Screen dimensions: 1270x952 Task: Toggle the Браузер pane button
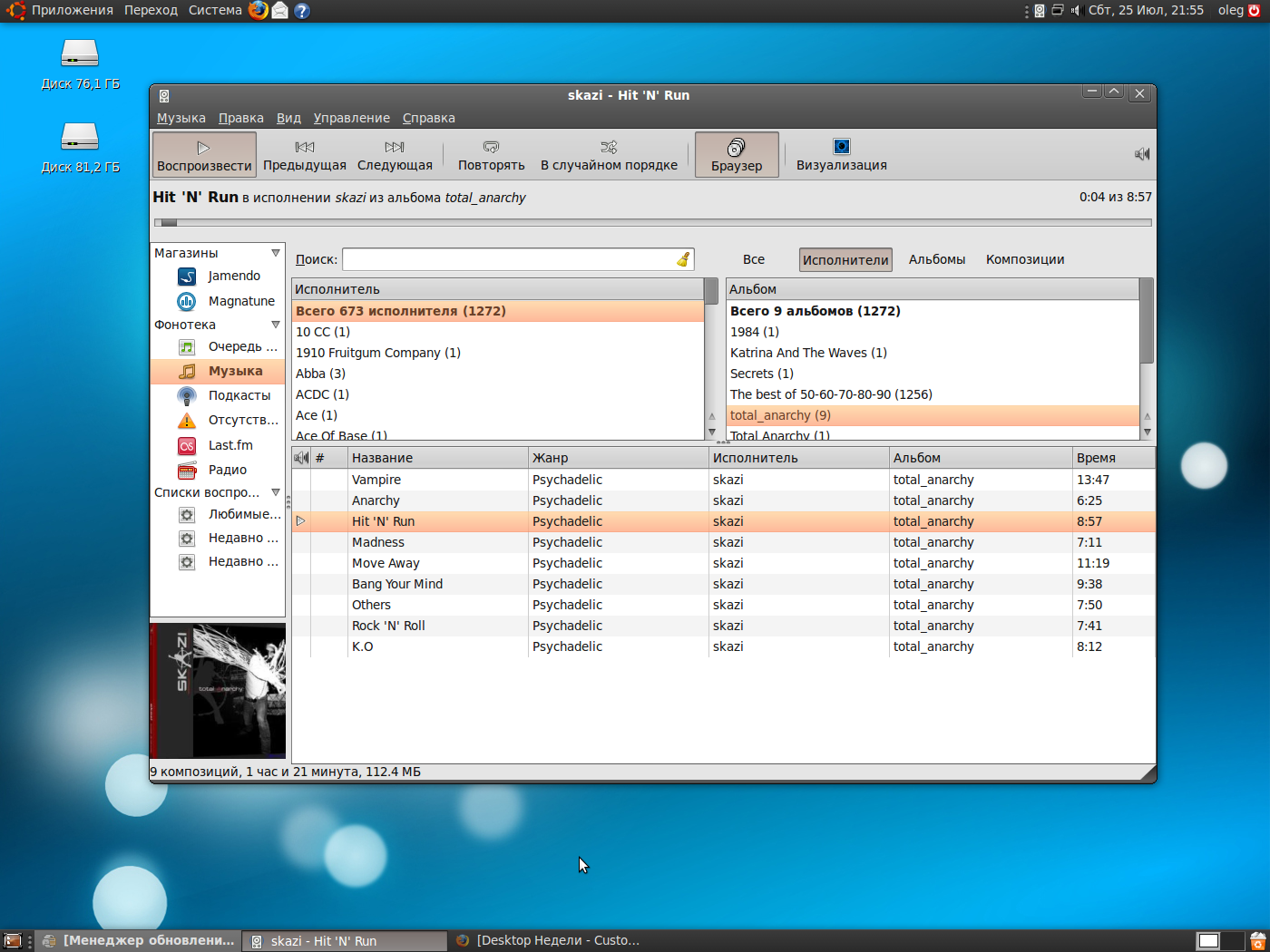737,154
